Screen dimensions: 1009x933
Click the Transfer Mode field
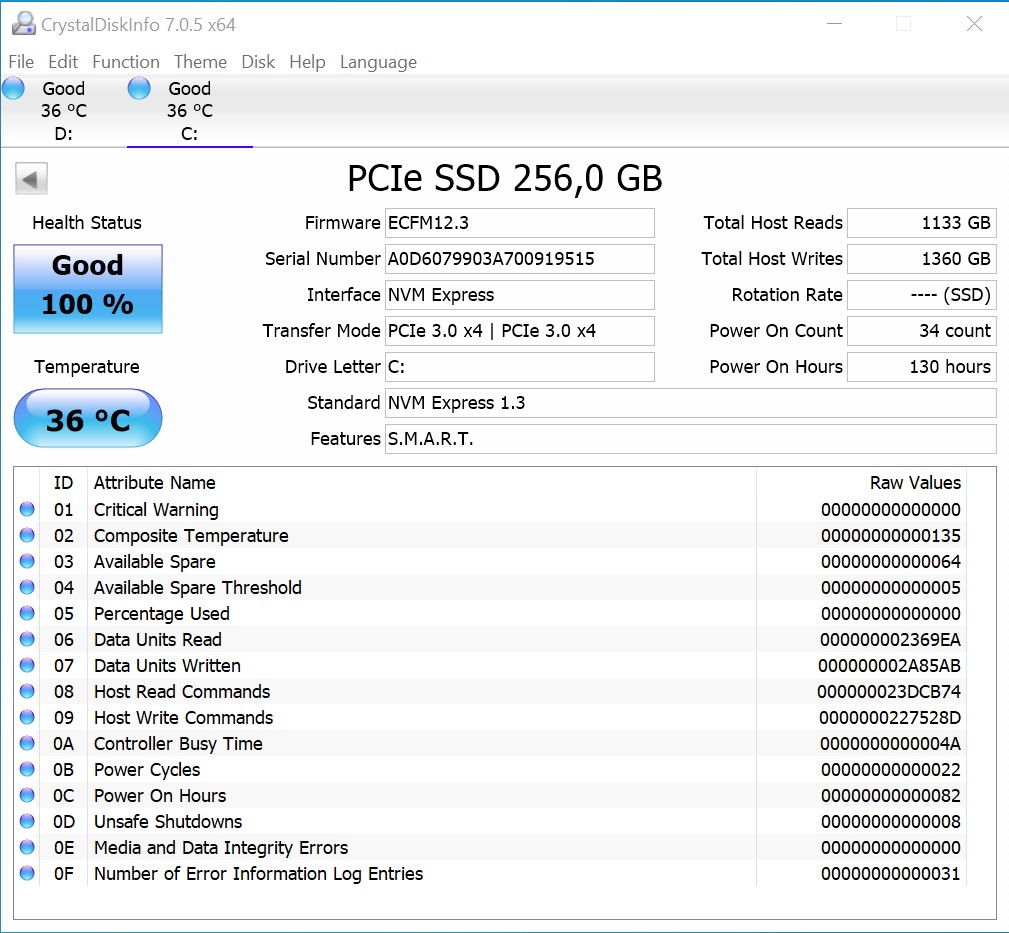519,331
